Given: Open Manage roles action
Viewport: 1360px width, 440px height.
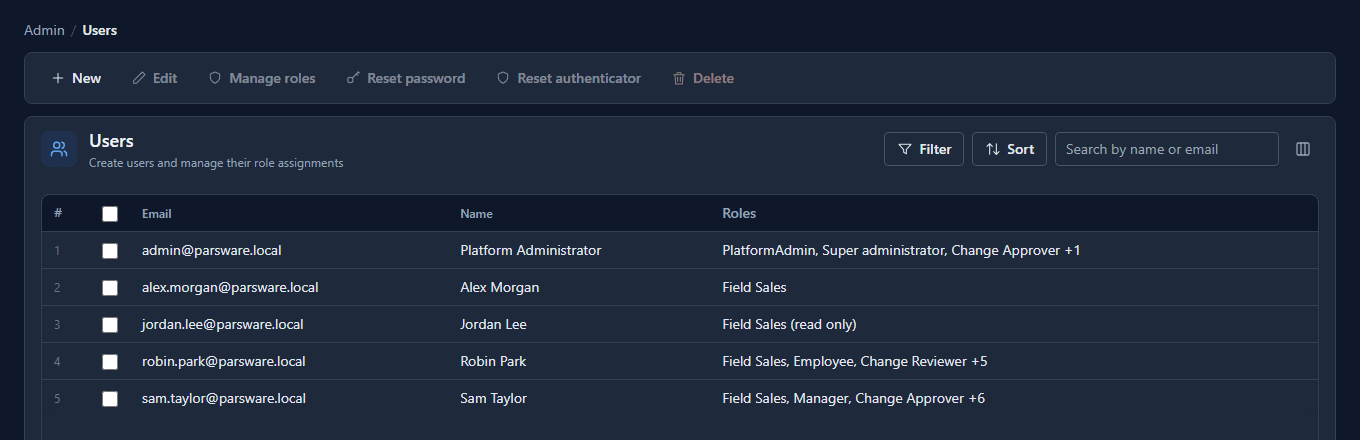Looking at the screenshot, I should pyautogui.click(x=262, y=78).
